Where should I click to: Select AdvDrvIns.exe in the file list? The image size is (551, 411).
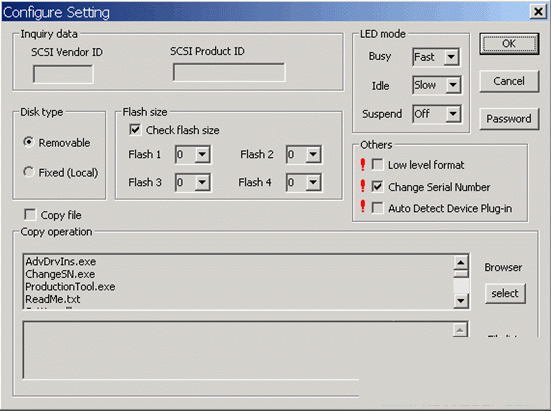pyautogui.click(x=61, y=261)
